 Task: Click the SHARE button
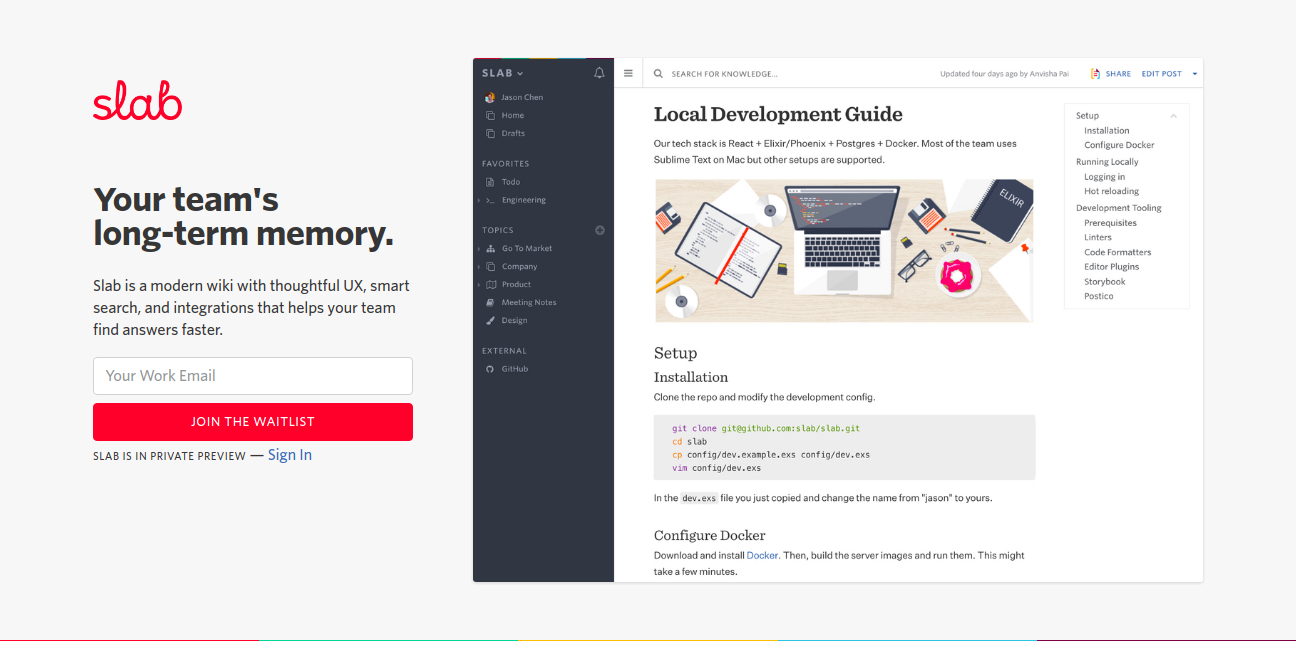tap(1118, 74)
